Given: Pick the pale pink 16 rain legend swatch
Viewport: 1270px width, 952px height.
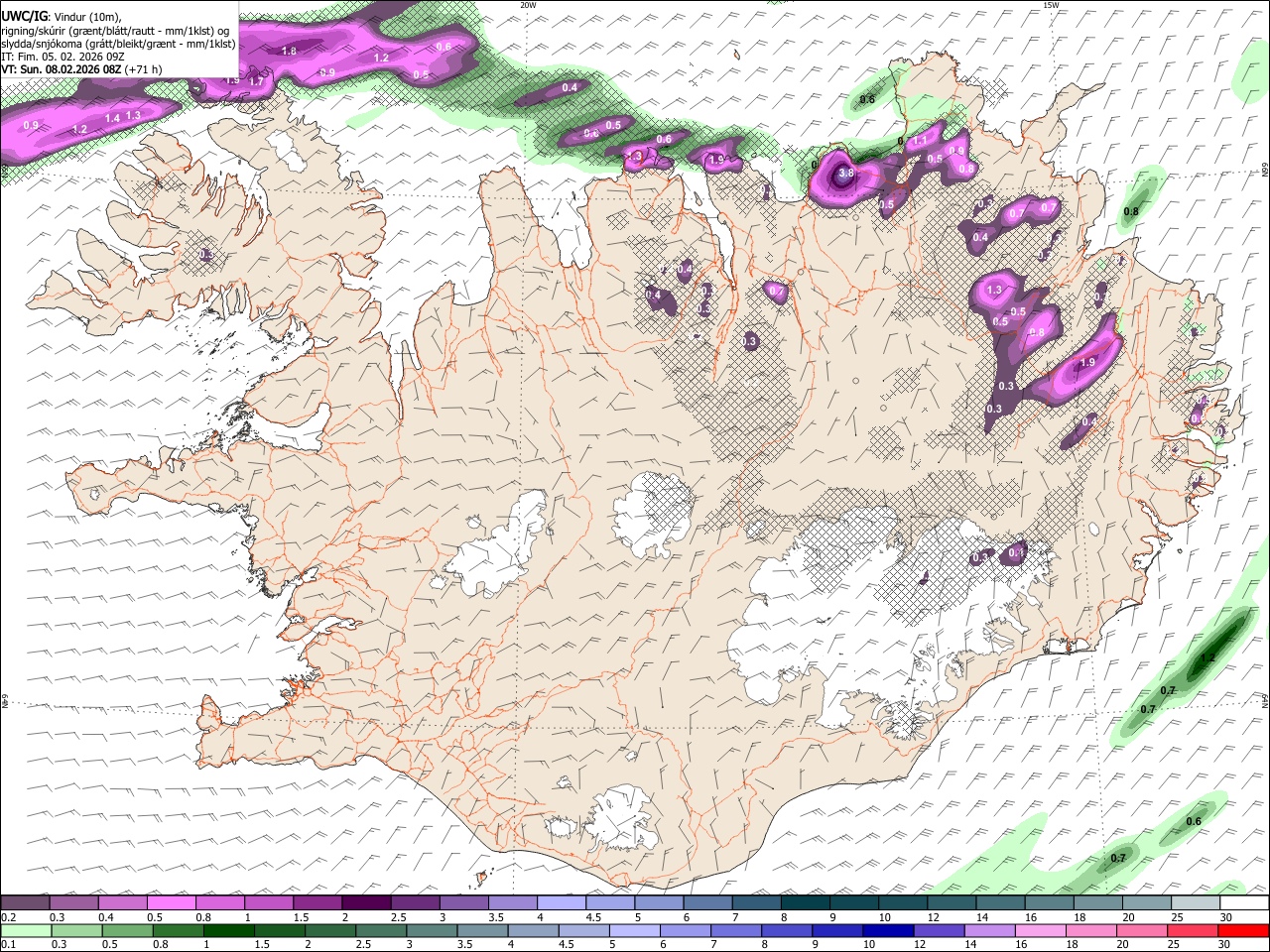Looking at the screenshot, I should point(1040,930).
